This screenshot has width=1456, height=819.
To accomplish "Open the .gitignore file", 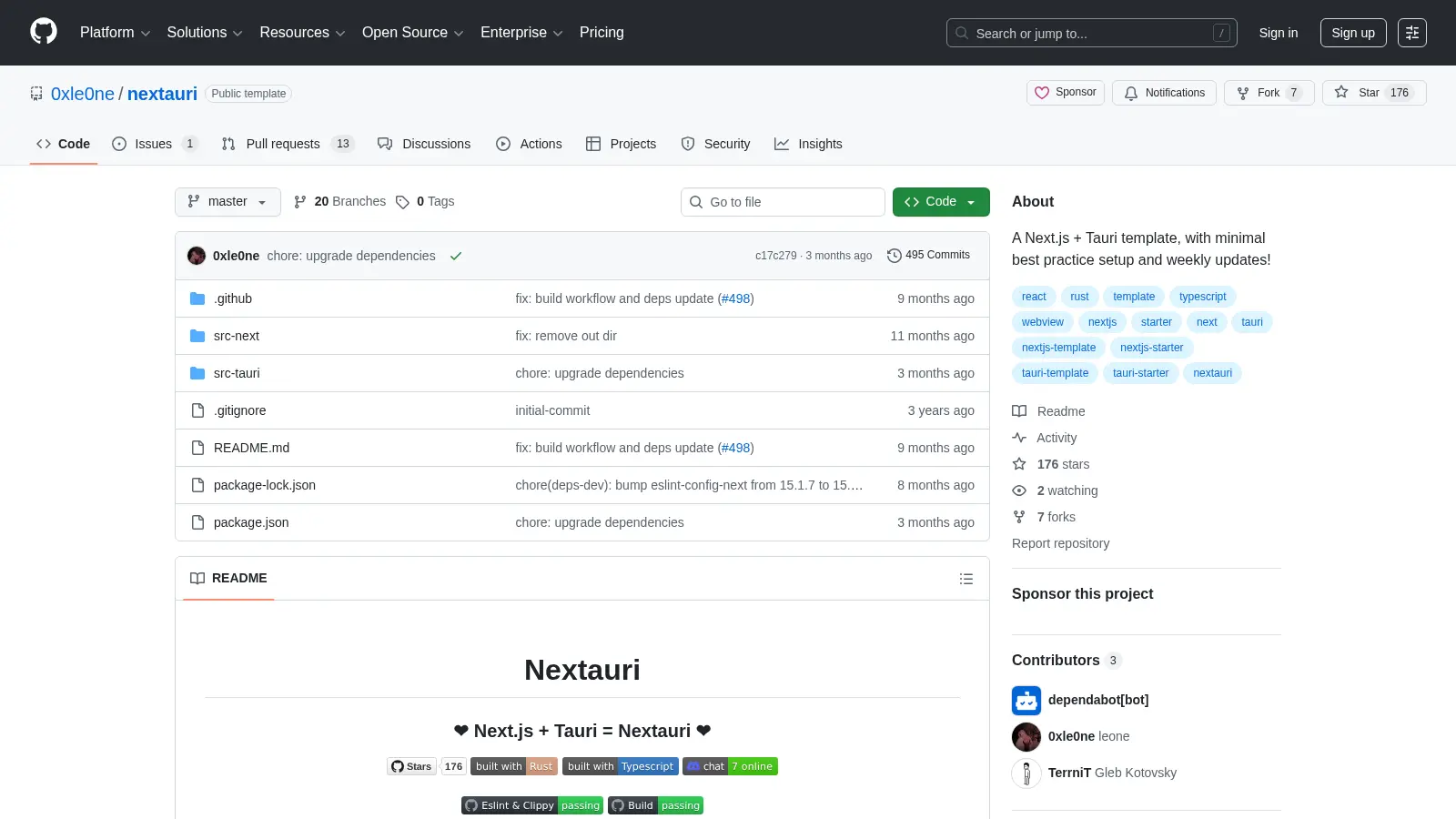I will pyautogui.click(x=240, y=410).
